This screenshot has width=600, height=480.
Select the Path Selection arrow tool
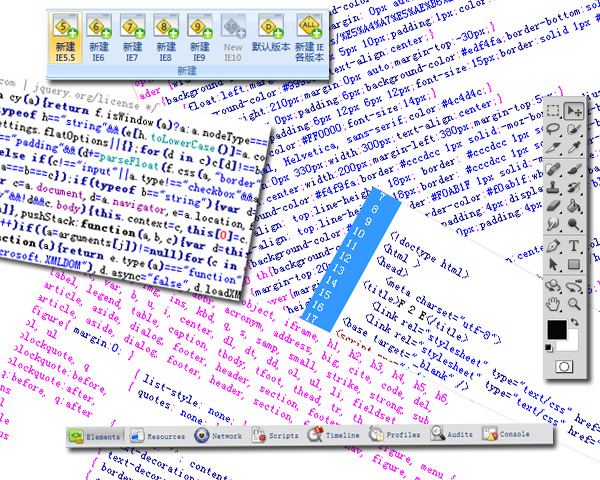[x=553, y=264]
